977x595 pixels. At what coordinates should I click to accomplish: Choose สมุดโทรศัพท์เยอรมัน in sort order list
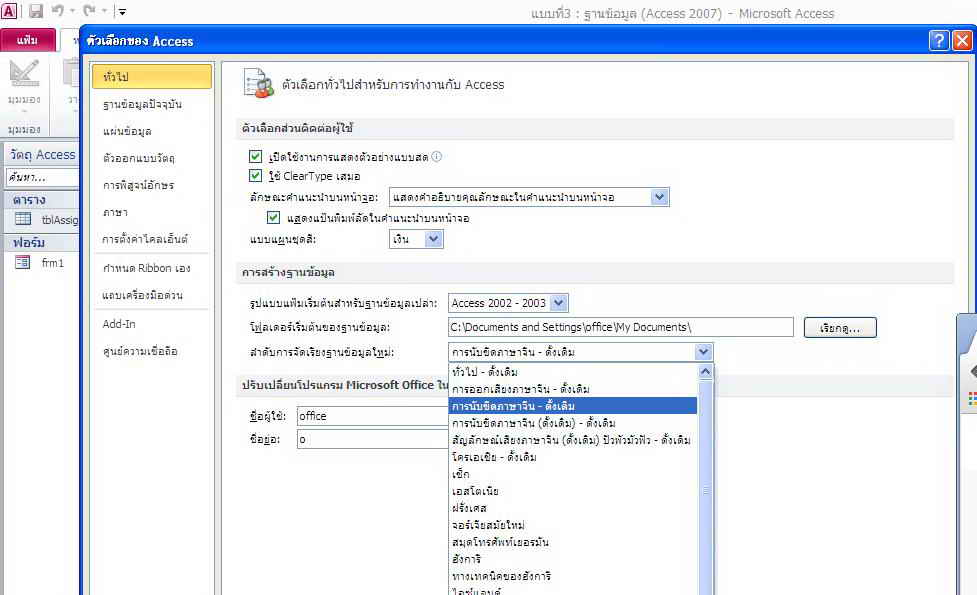coord(573,542)
